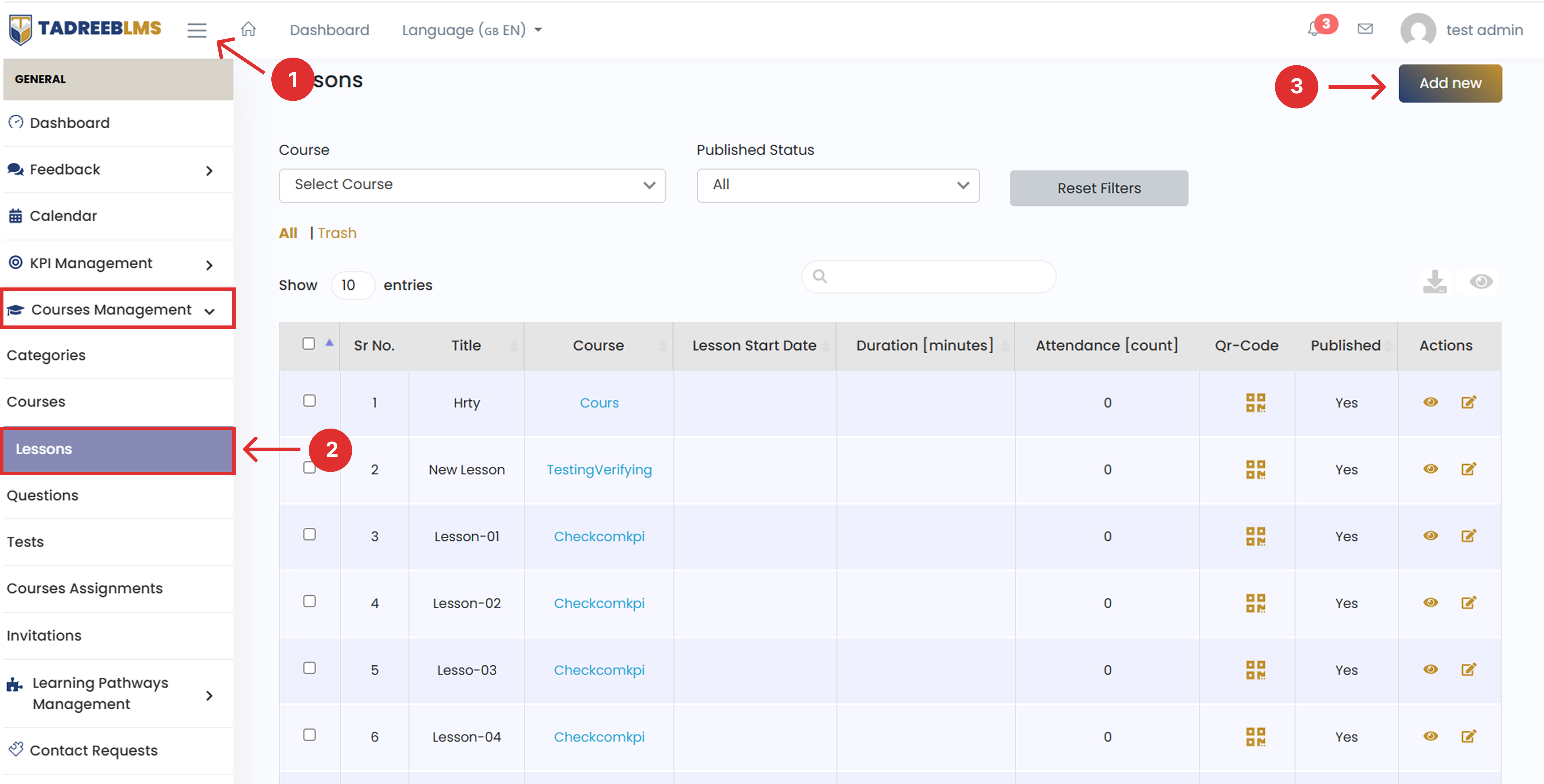Check the Lesso-03 row checkbox
This screenshot has height=784, width=1544.
pyautogui.click(x=309, y=668)
